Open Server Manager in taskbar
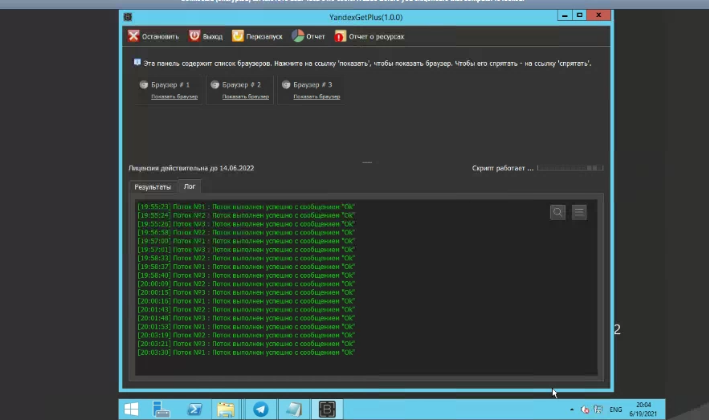Screen dimensions: 709x420 (x=161, y=410)
